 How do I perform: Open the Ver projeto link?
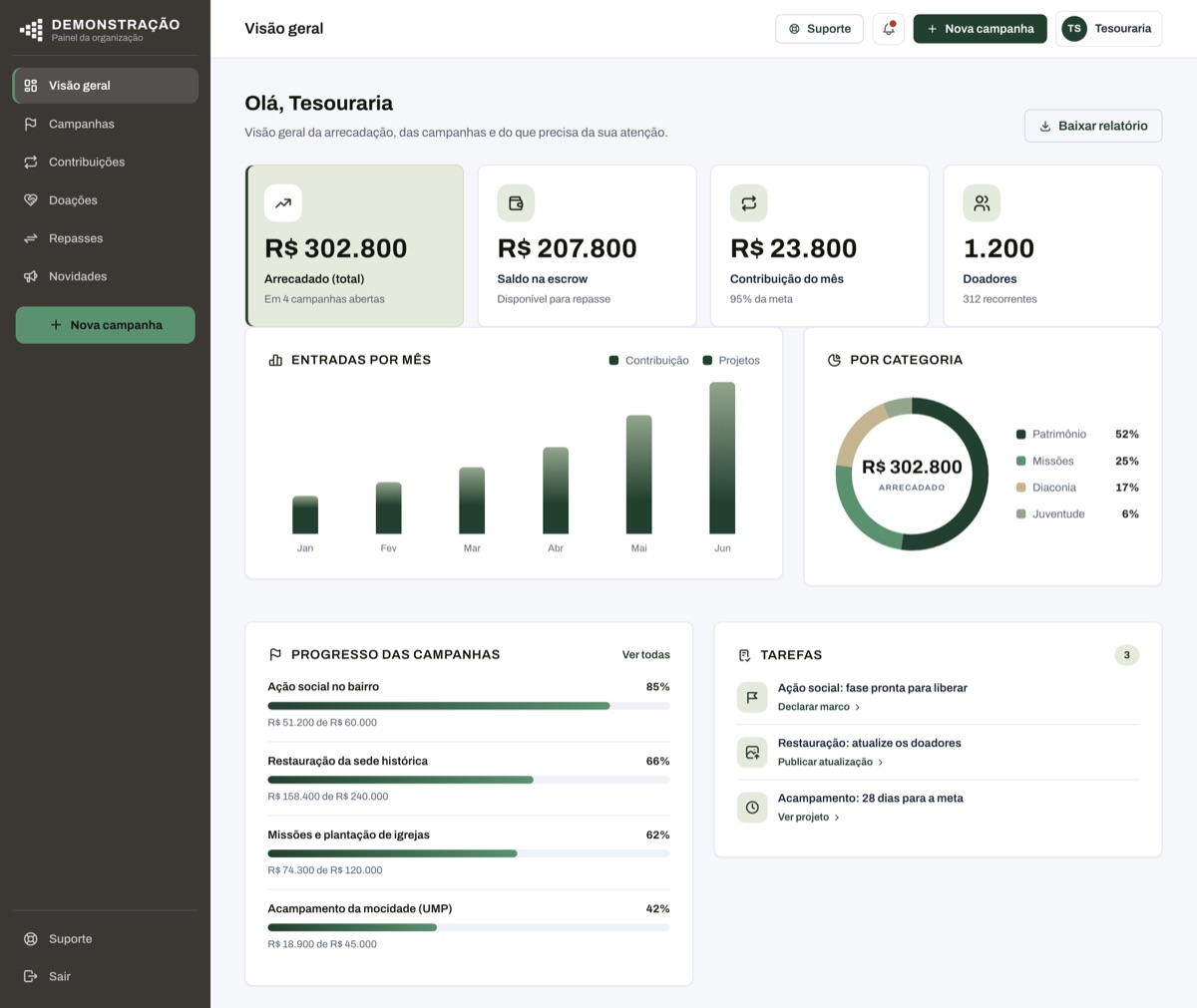[x=809, y=818]
